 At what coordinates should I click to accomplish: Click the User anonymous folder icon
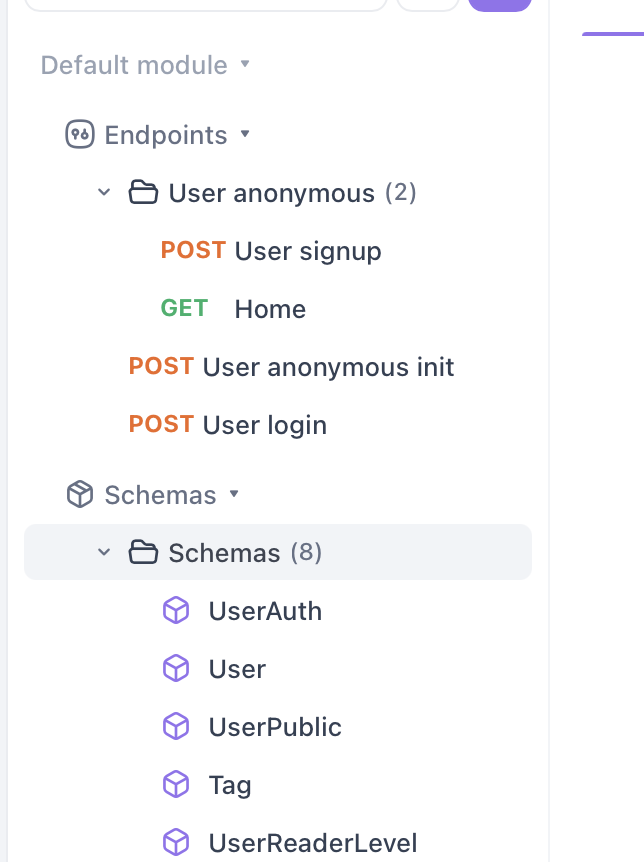point(143,192)
